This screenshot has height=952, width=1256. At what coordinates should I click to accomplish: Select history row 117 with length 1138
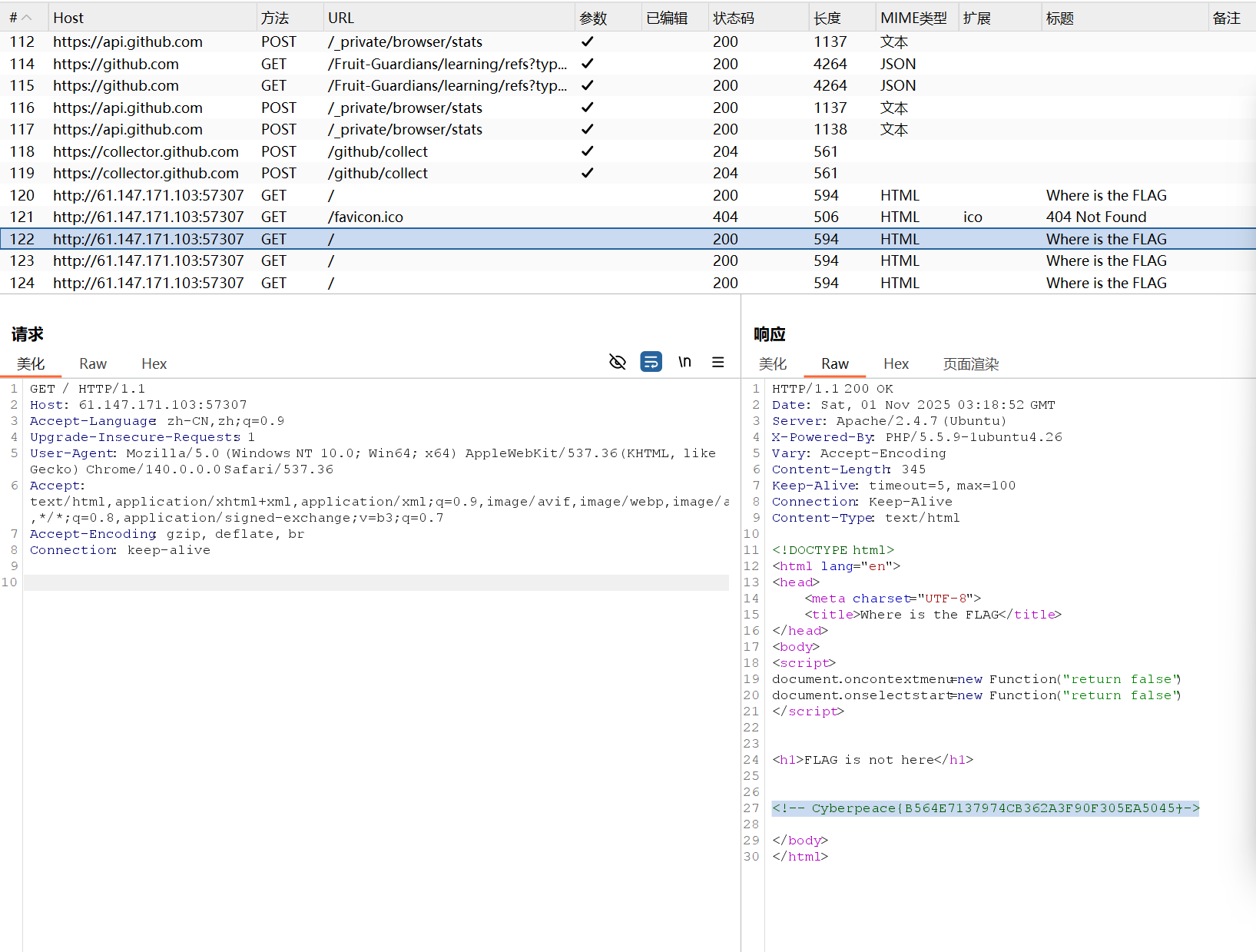pos(628,129)
